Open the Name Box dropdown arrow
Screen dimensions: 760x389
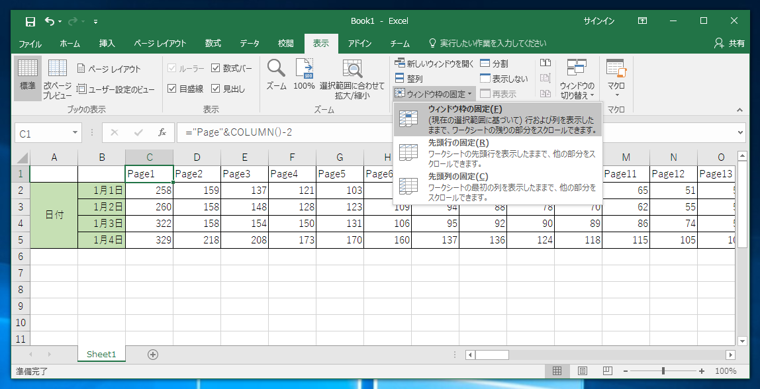75,133
